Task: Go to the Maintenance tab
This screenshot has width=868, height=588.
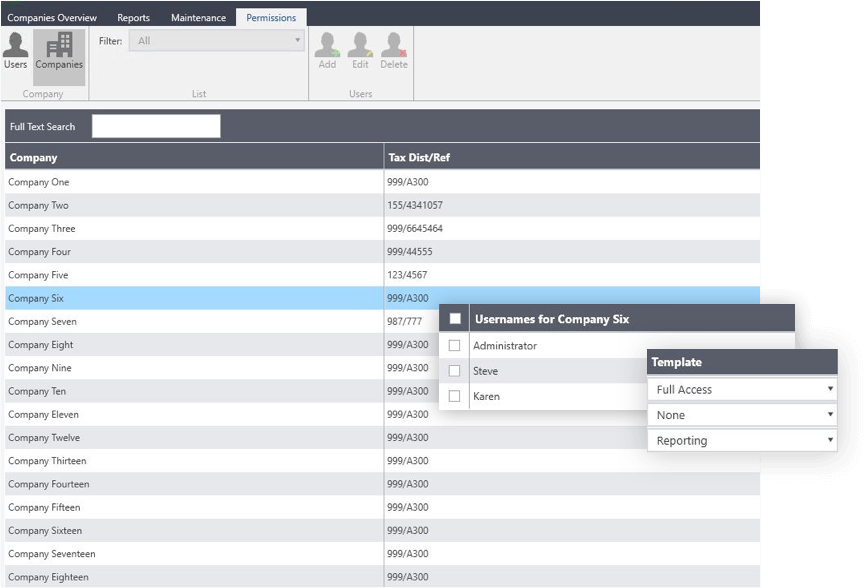Action: 198,18
